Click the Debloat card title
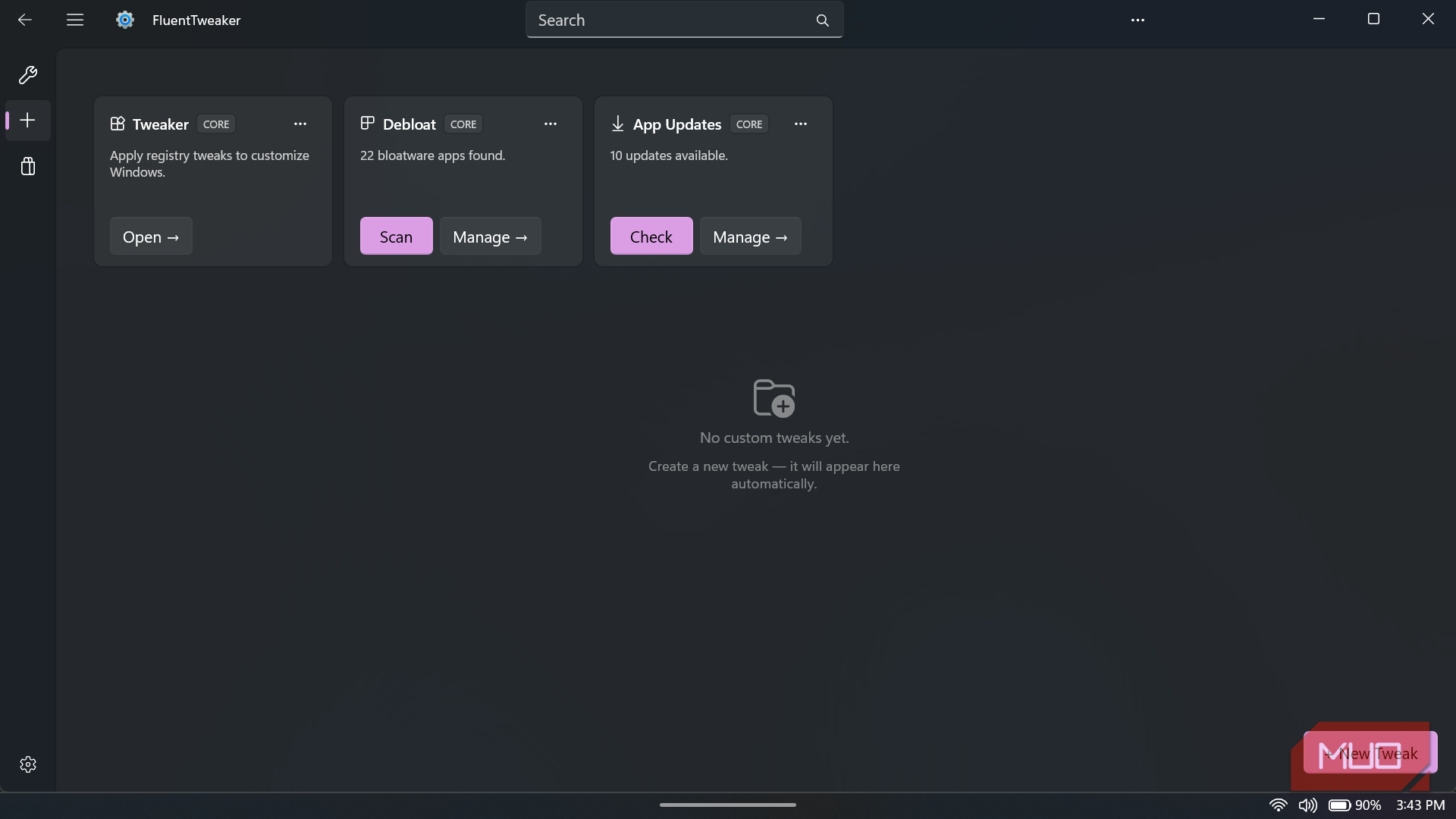 409,124
